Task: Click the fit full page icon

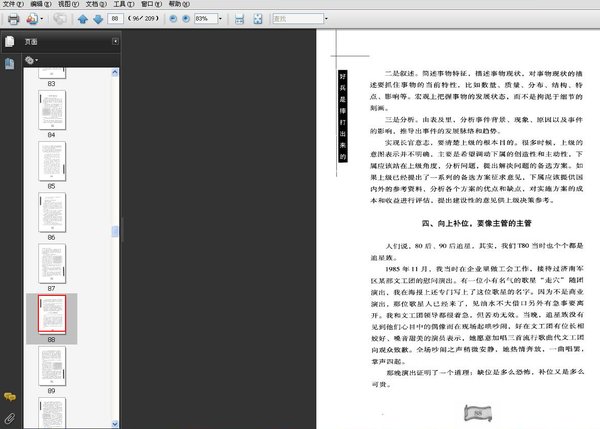Action: 258,19
